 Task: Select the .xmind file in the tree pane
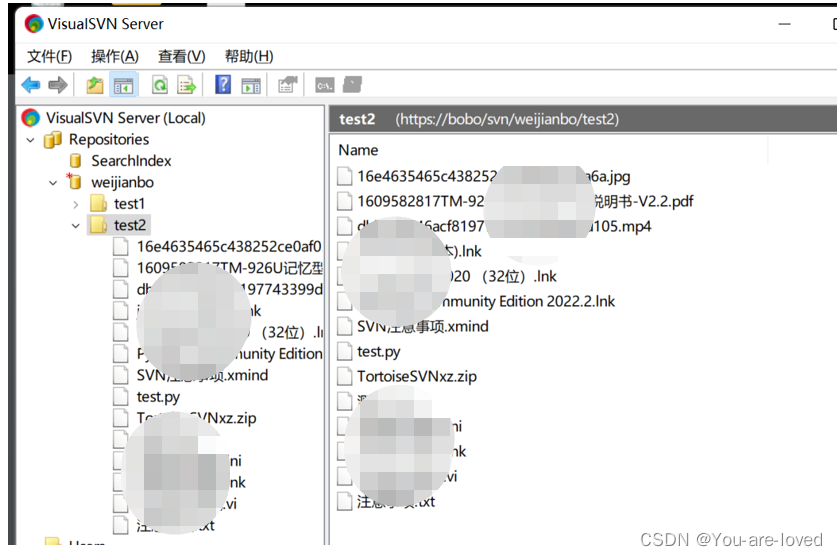(x=202, y=375)
